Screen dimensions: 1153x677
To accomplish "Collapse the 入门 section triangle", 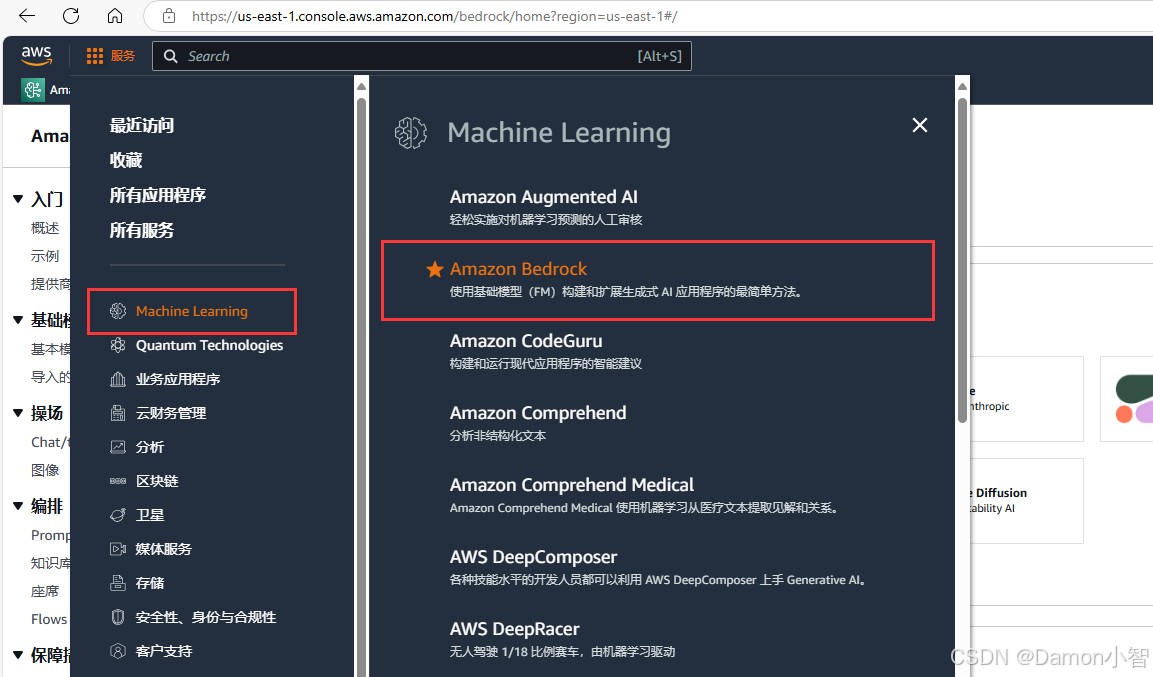I will click(18, 198).
